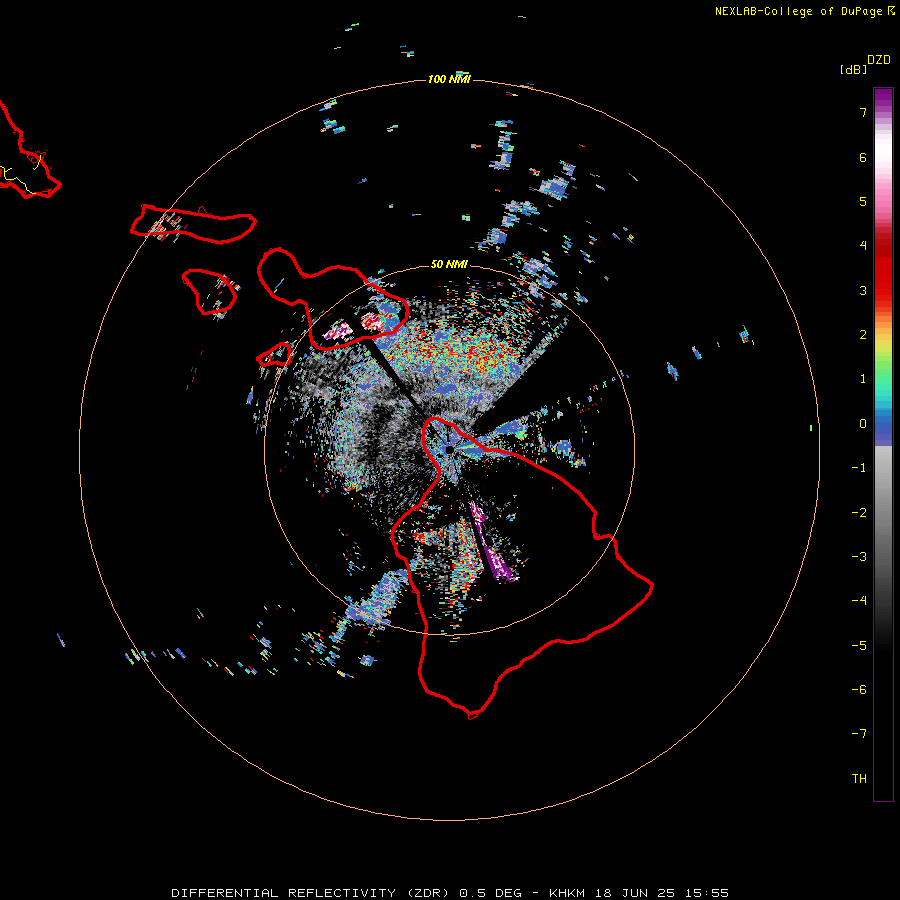Click the 0 value on color scale
Screen dimensions: 900x900
[863, 424]
